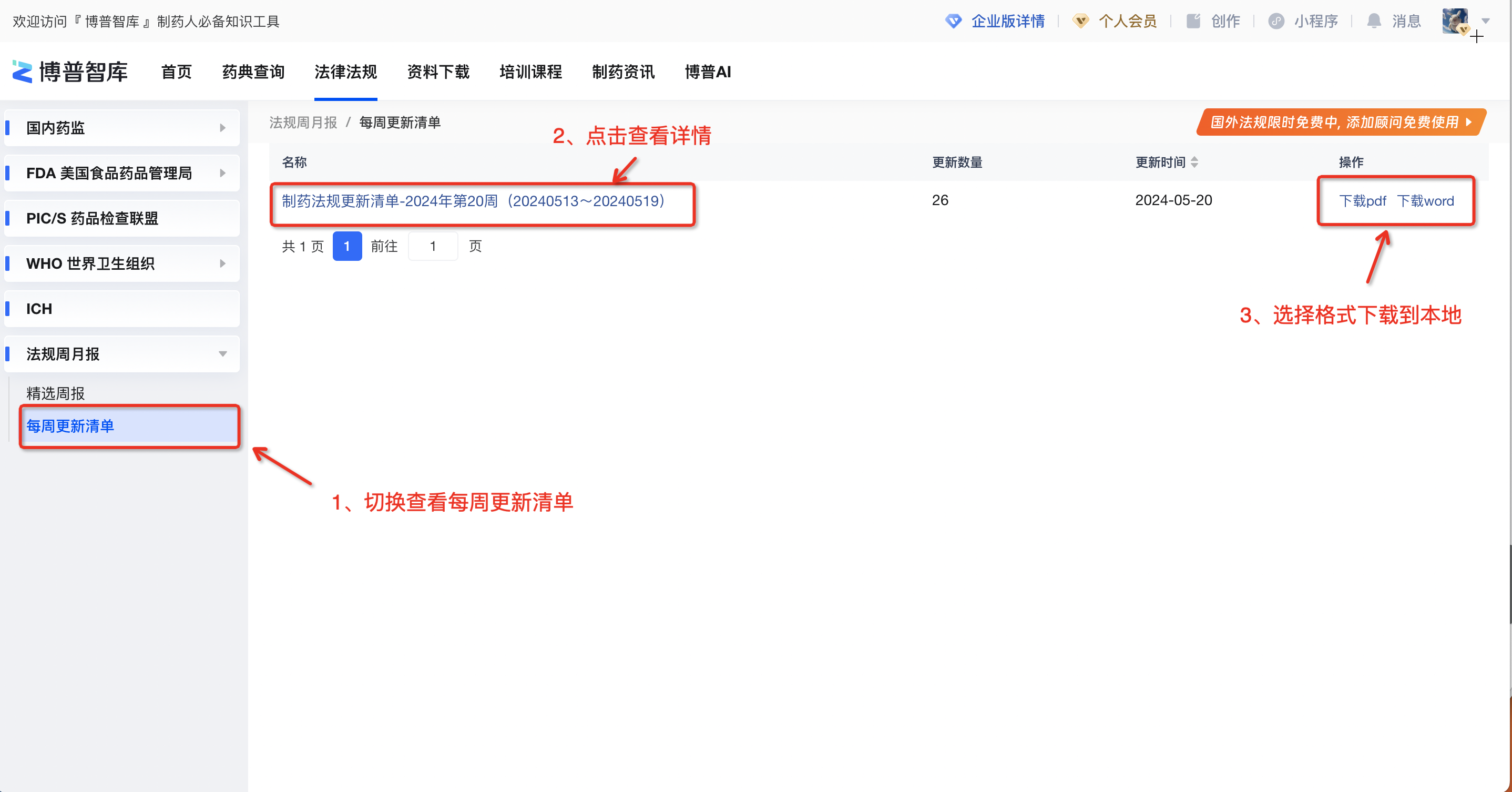Click the 消息 notification bell icon
1512x792 pixels.
1374,22
